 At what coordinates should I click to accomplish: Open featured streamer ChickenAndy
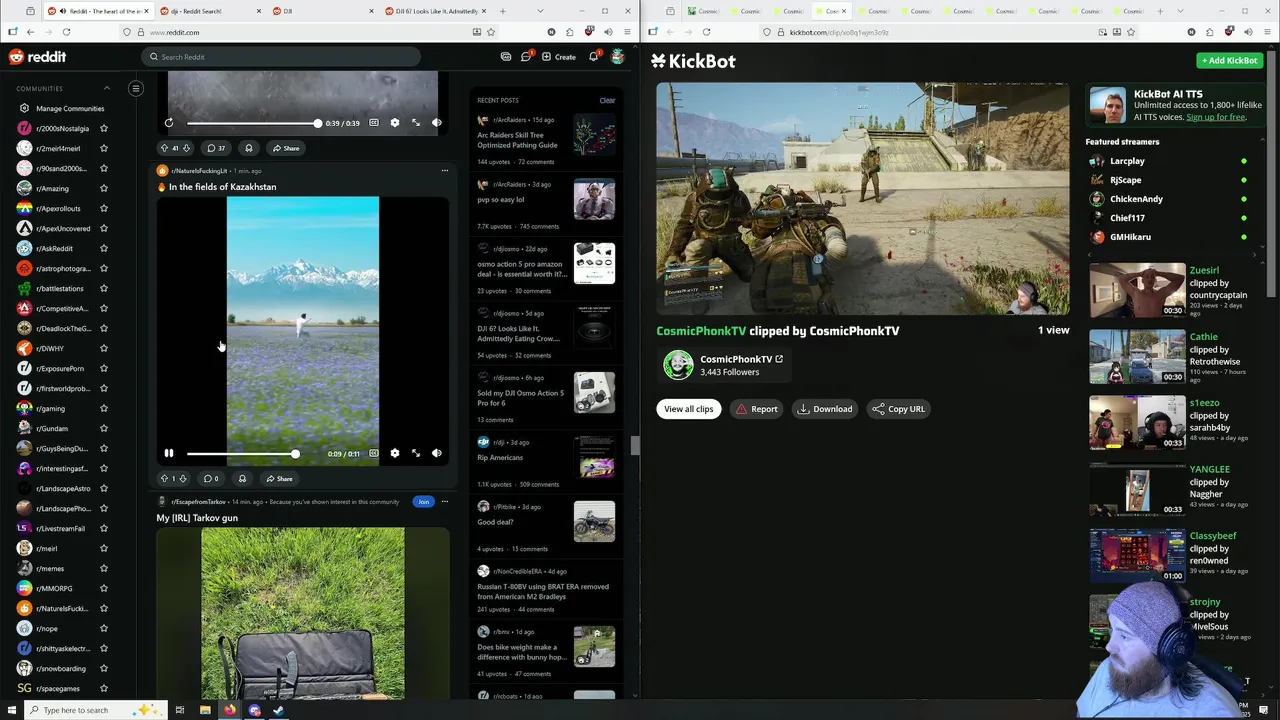tap(1136, 199)
